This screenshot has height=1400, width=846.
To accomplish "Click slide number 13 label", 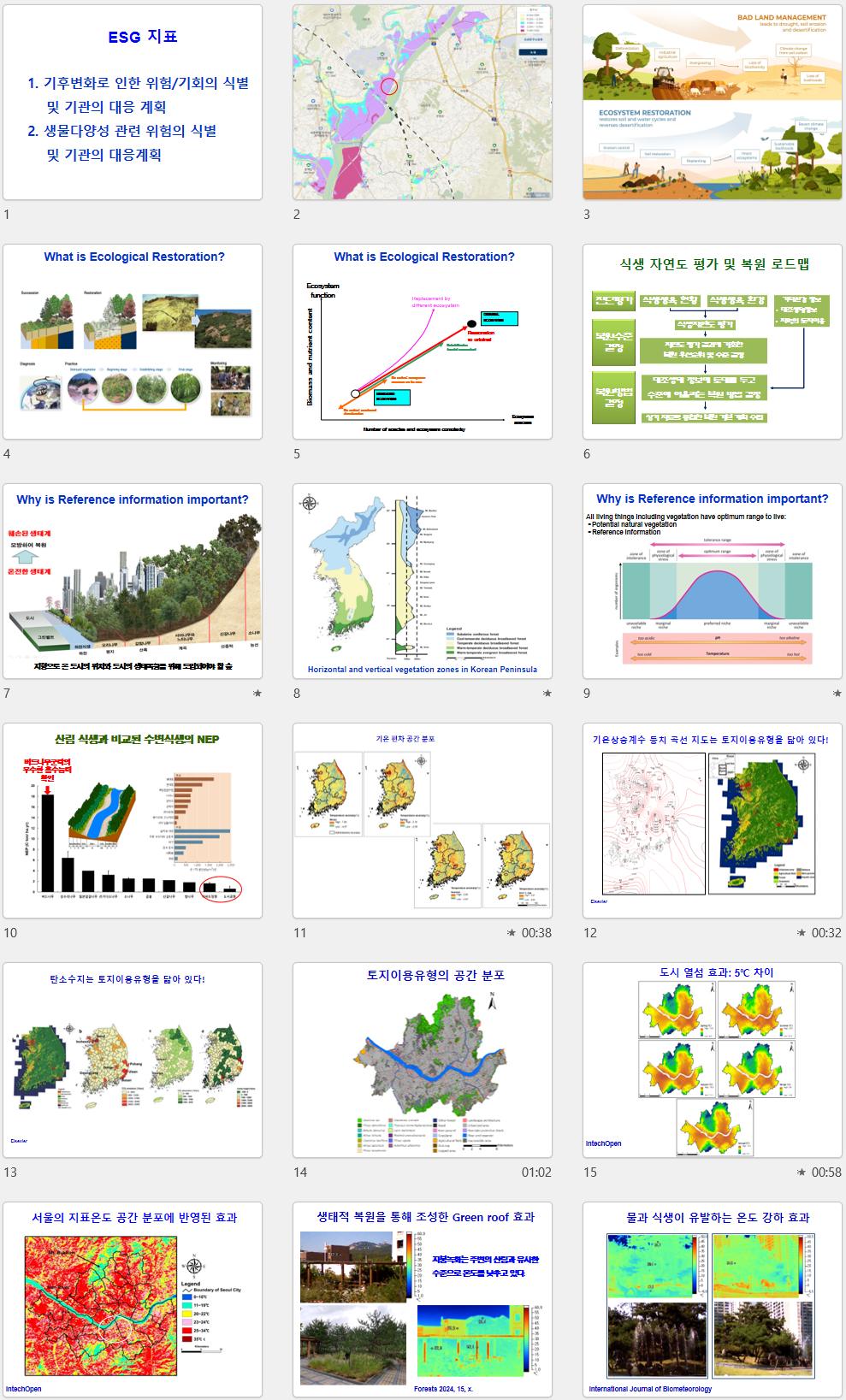I will pyautogui.click(x=10, y=1173).
